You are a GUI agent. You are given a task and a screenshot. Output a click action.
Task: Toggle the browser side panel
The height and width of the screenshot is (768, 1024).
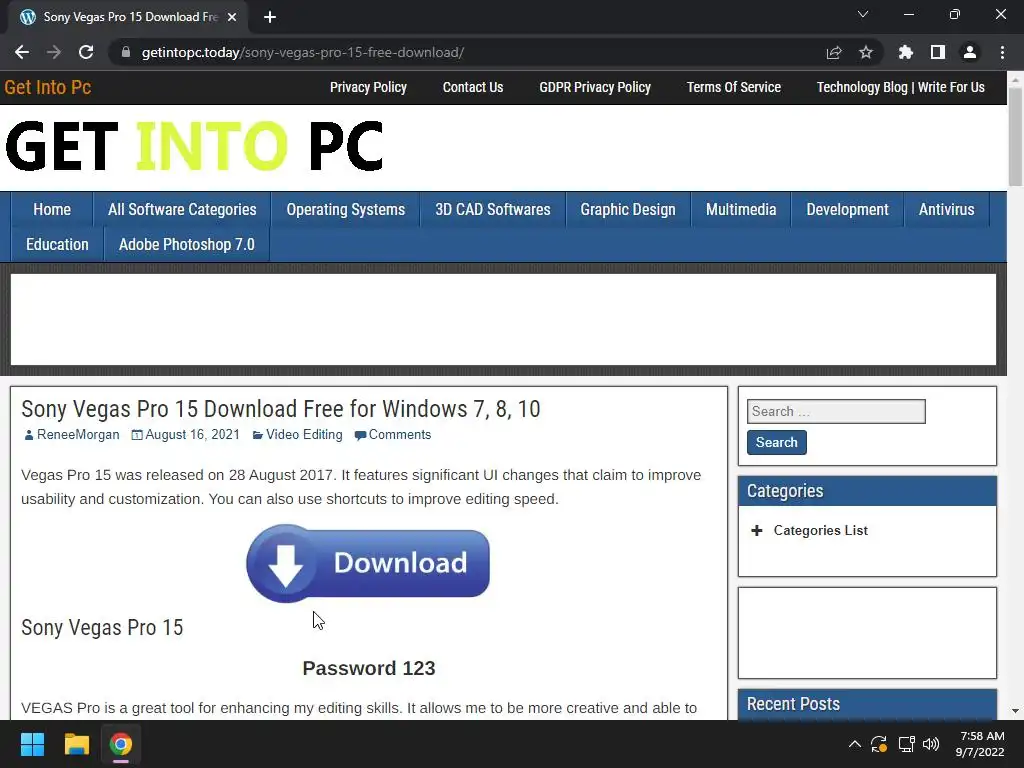pos(938,52)
